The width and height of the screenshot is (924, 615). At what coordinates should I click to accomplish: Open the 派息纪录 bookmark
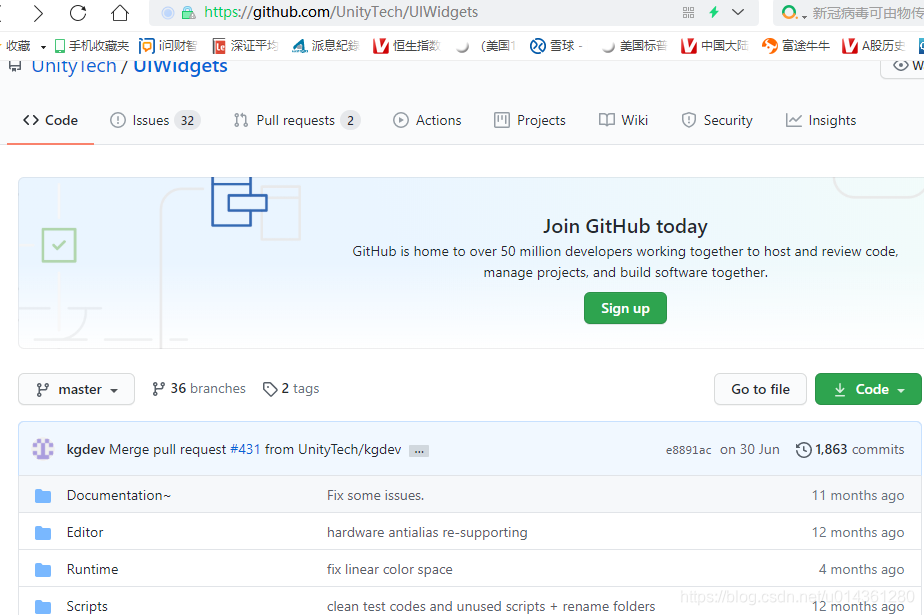click(325, 46)
